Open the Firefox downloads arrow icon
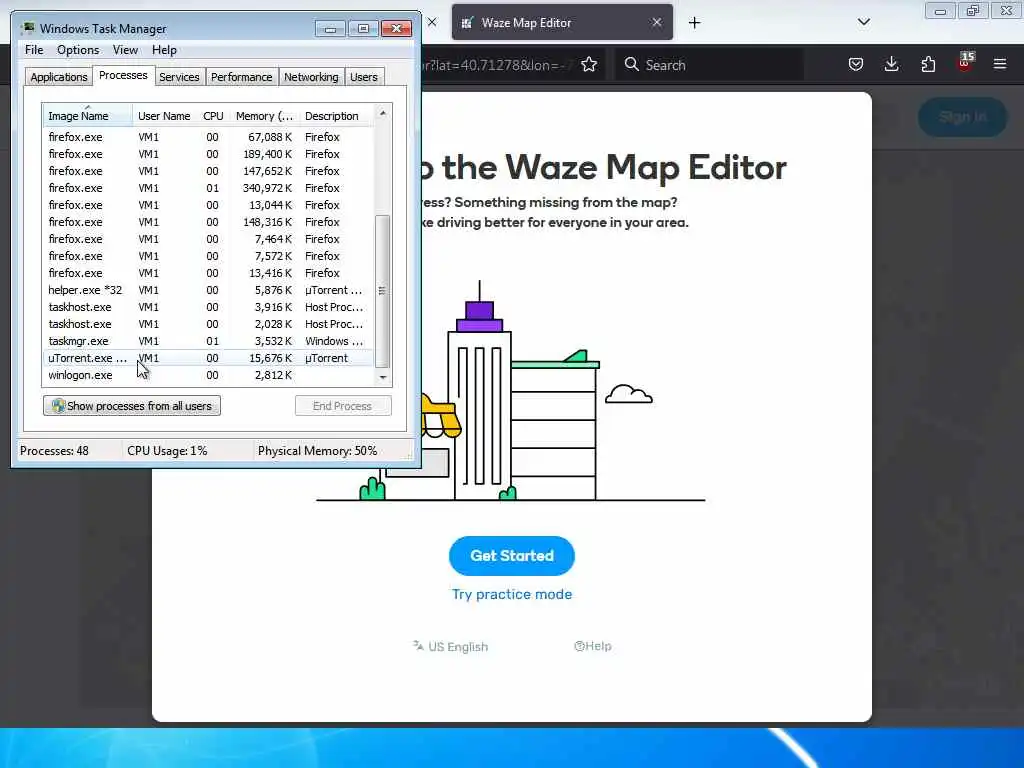Viewport: 1024px width, 768px height. click(891, 64)
